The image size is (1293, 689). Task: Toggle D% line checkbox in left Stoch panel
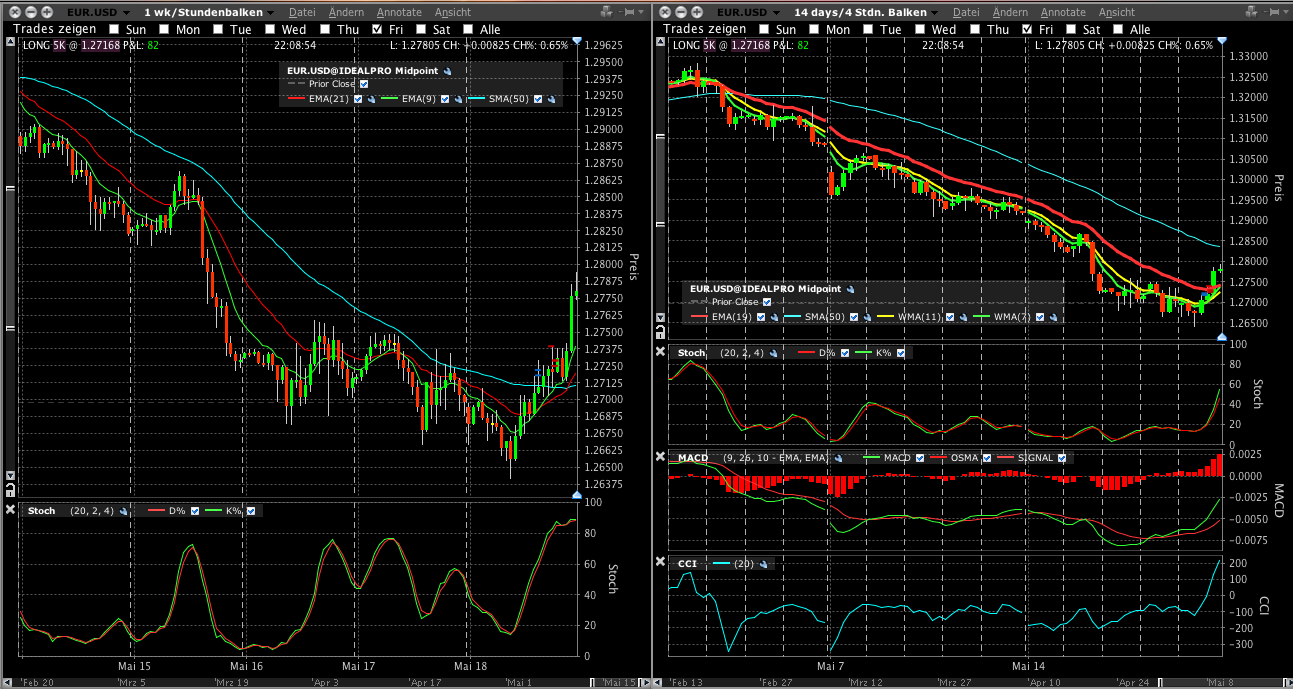coord(195,511)
